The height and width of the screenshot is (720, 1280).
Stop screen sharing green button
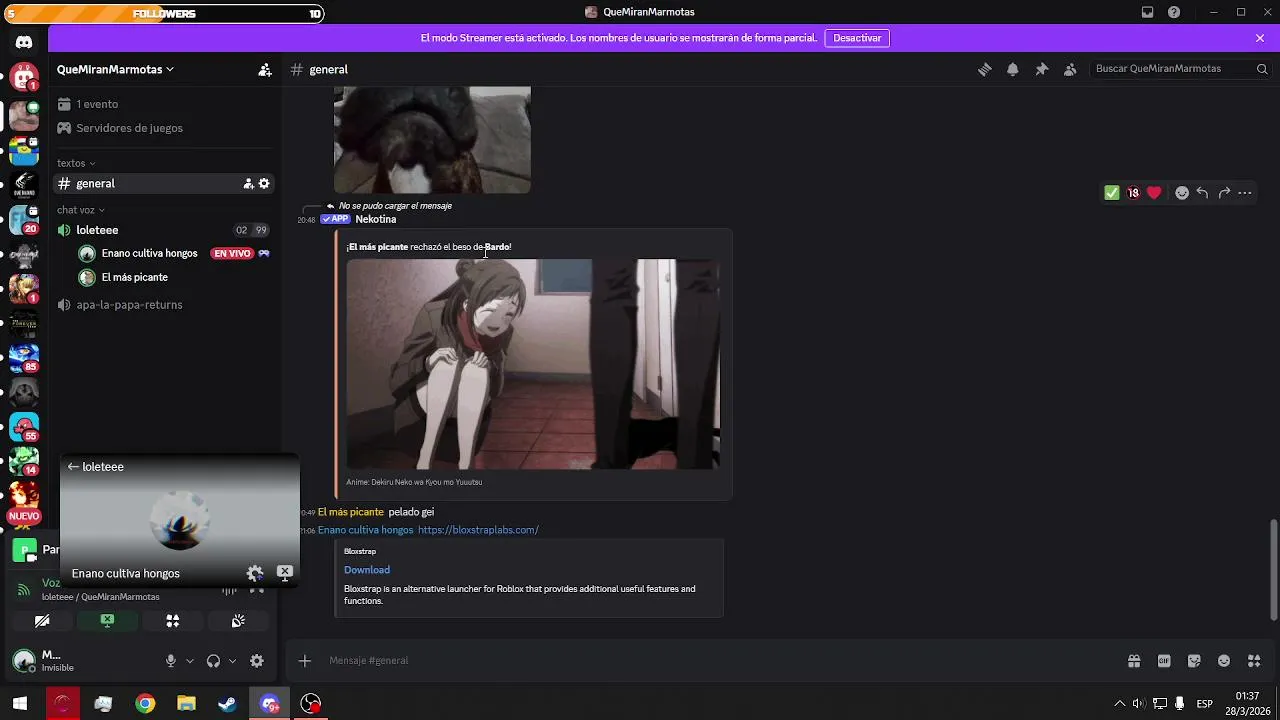pos(107,621)
